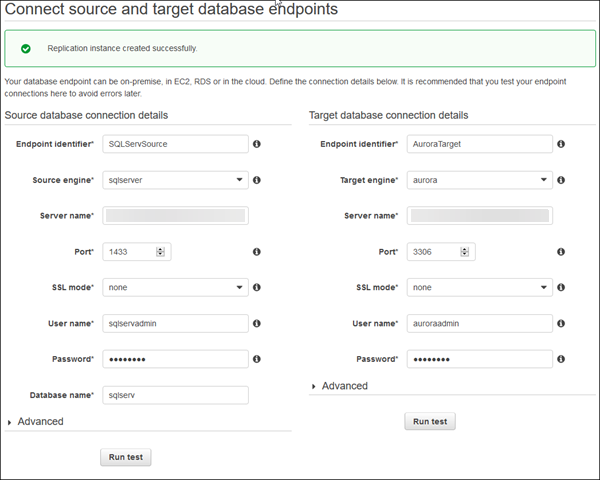The height and width of the screenshot is (480, 600).
Task: Click info icon next to Source engine
Action: point(257,180)
